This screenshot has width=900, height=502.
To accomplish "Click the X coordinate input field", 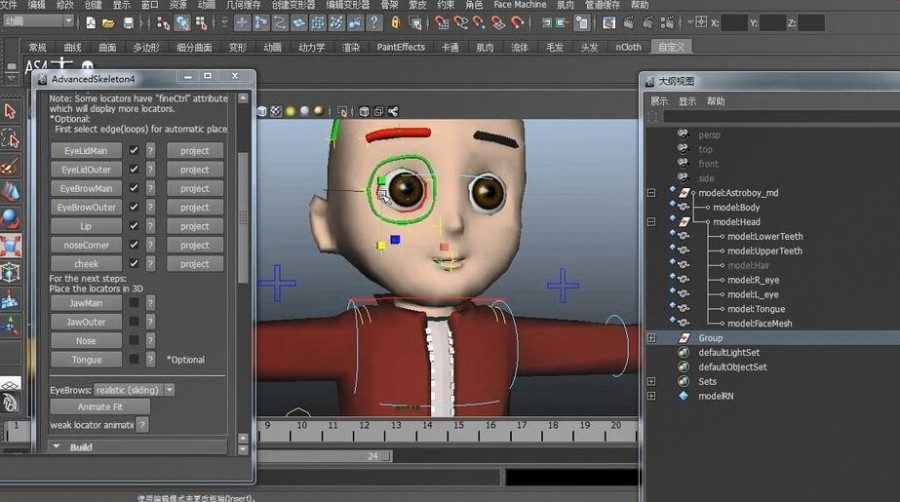I will point(734,23).
